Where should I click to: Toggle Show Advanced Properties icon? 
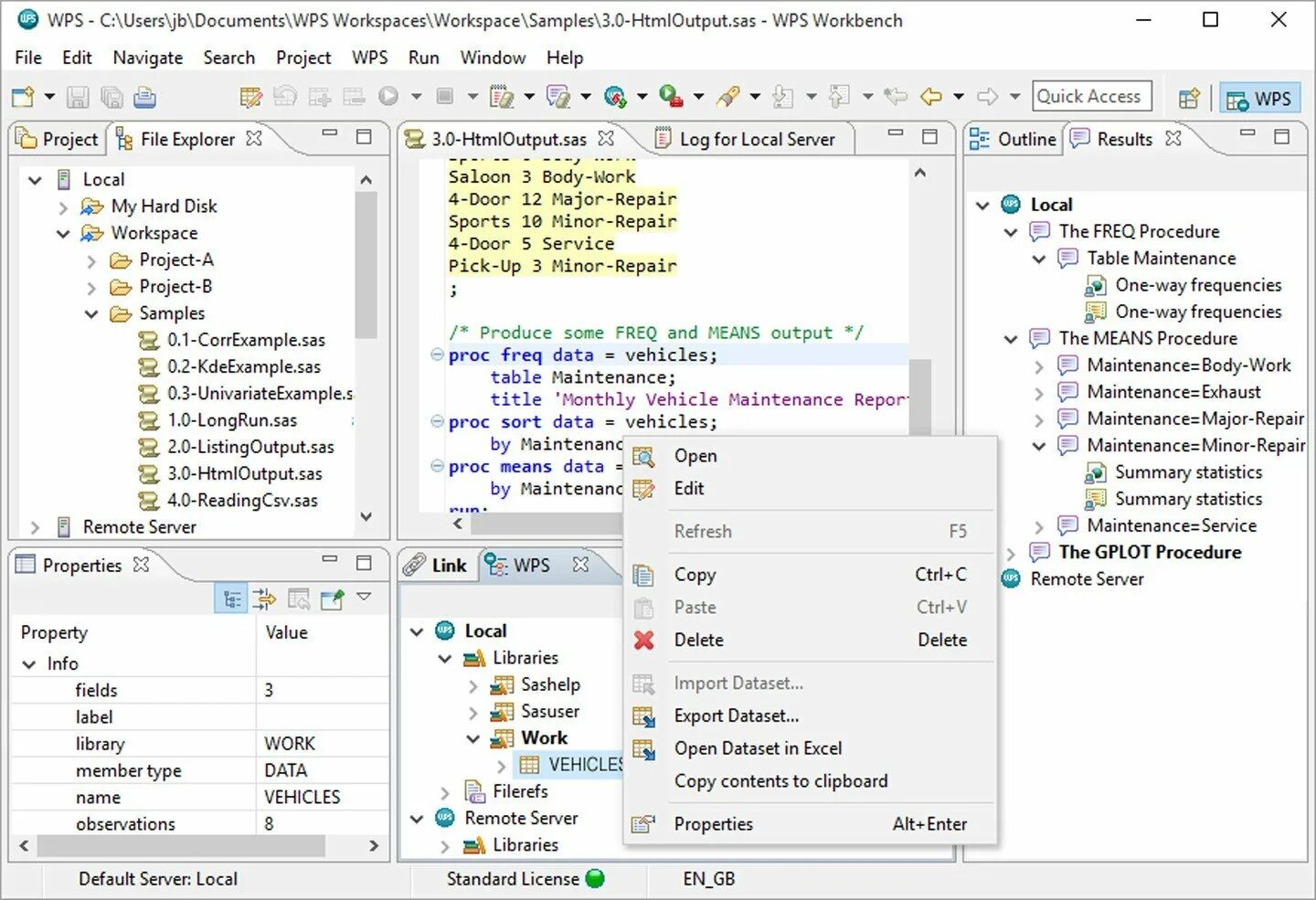point(265,599)
